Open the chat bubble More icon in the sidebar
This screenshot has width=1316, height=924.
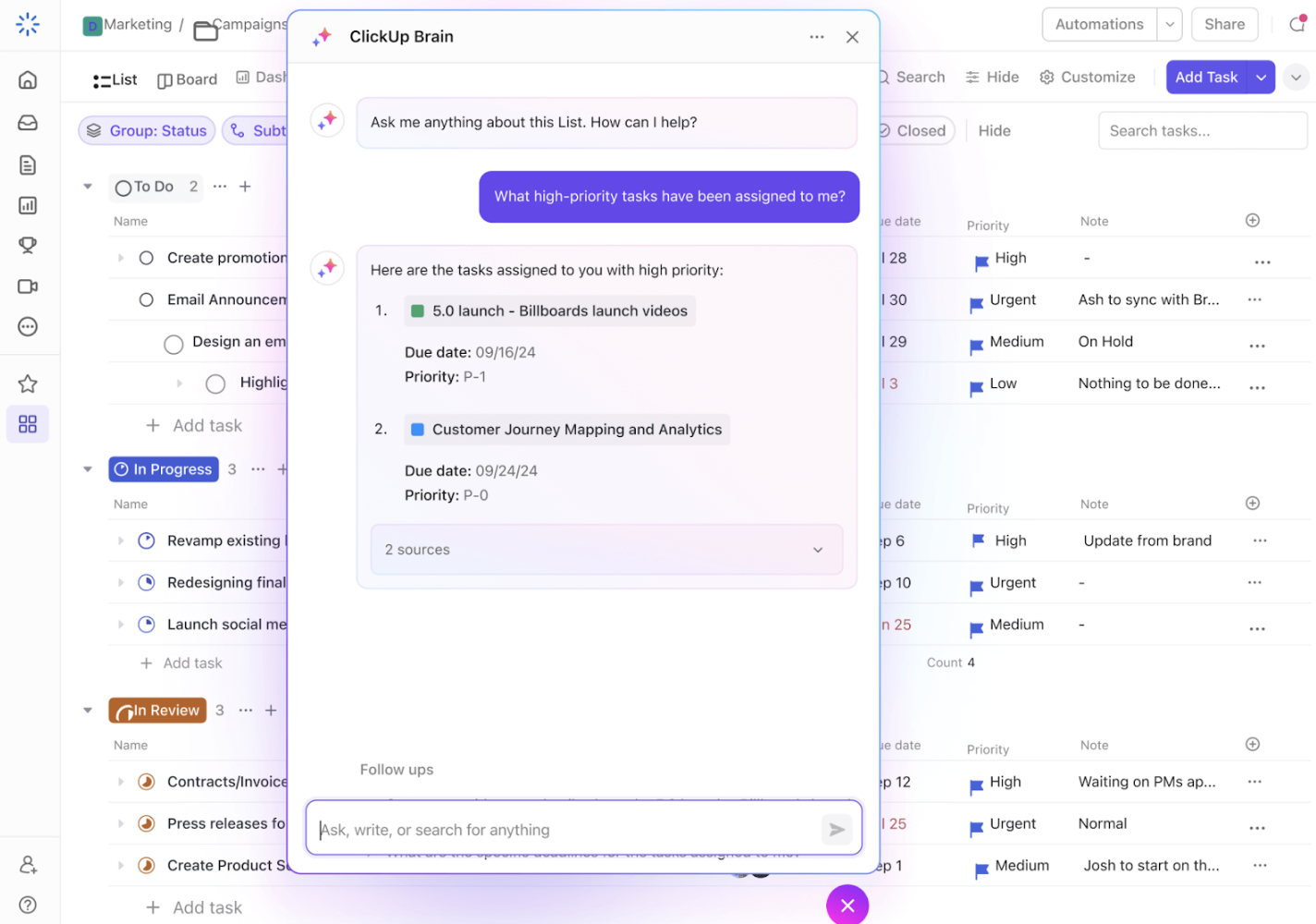[x=28, y=326]
